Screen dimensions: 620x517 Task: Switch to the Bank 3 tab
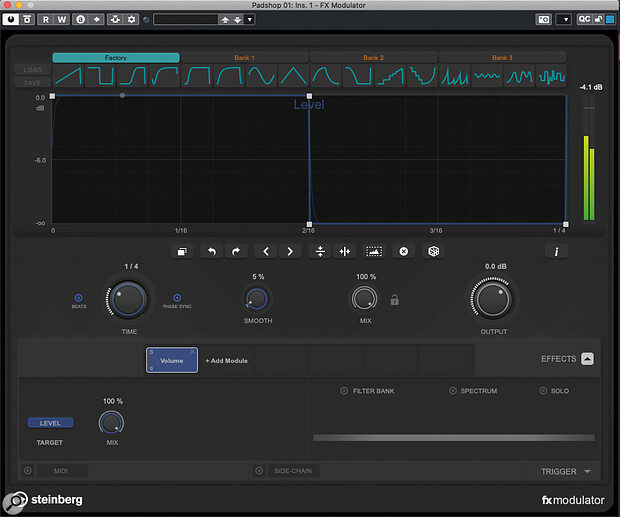point(502,58)
